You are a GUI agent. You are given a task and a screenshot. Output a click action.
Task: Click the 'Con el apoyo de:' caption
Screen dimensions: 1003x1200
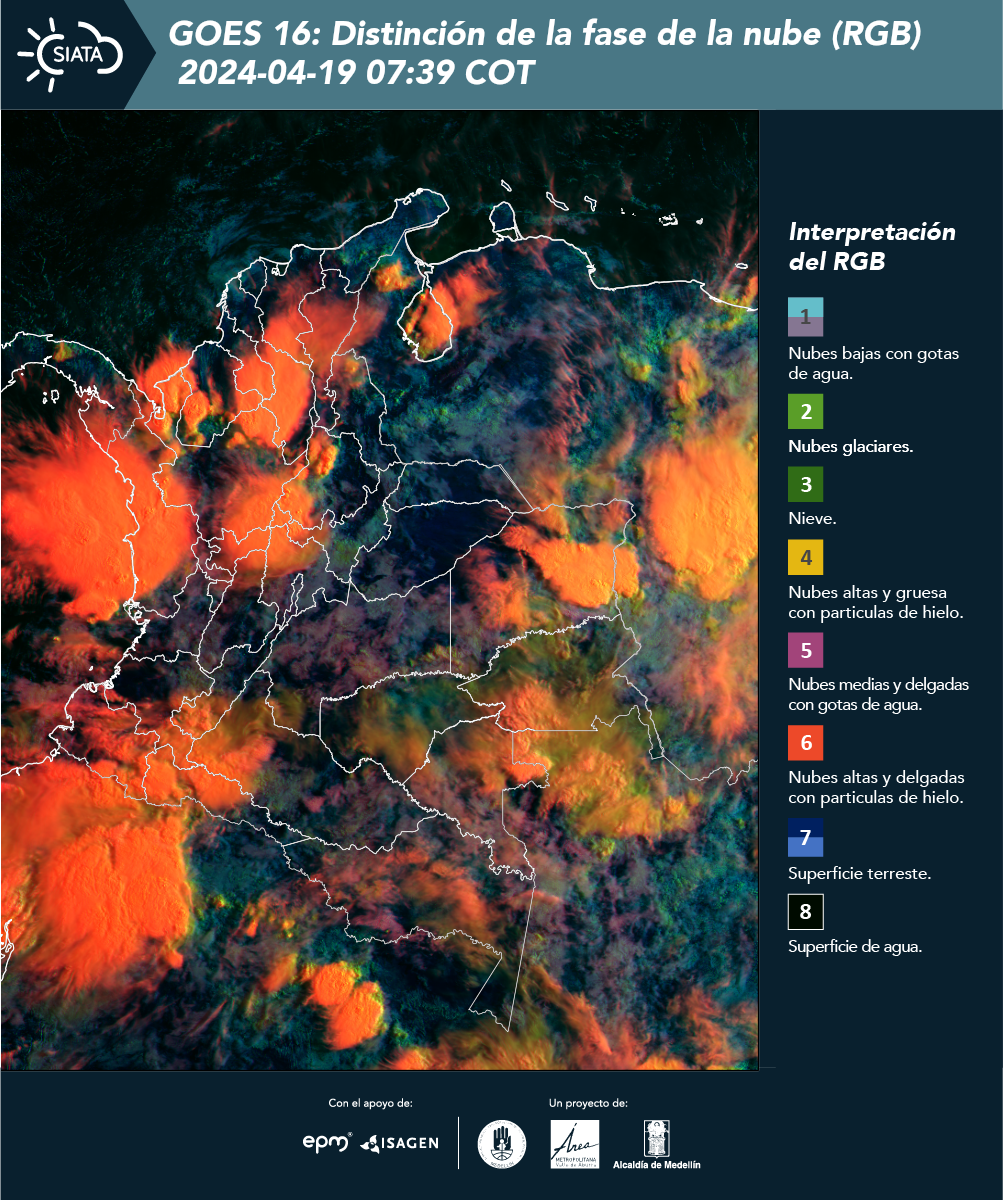pyautogui.click(x=370, y=1103)
